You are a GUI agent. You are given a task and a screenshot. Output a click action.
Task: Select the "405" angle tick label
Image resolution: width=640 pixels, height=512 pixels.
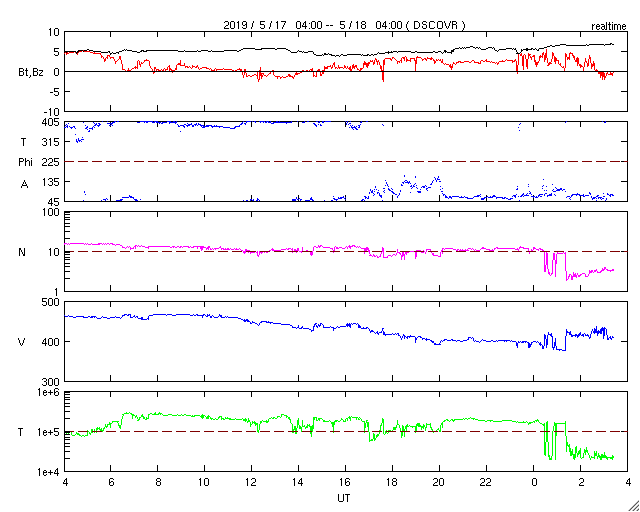click(52, 122)
